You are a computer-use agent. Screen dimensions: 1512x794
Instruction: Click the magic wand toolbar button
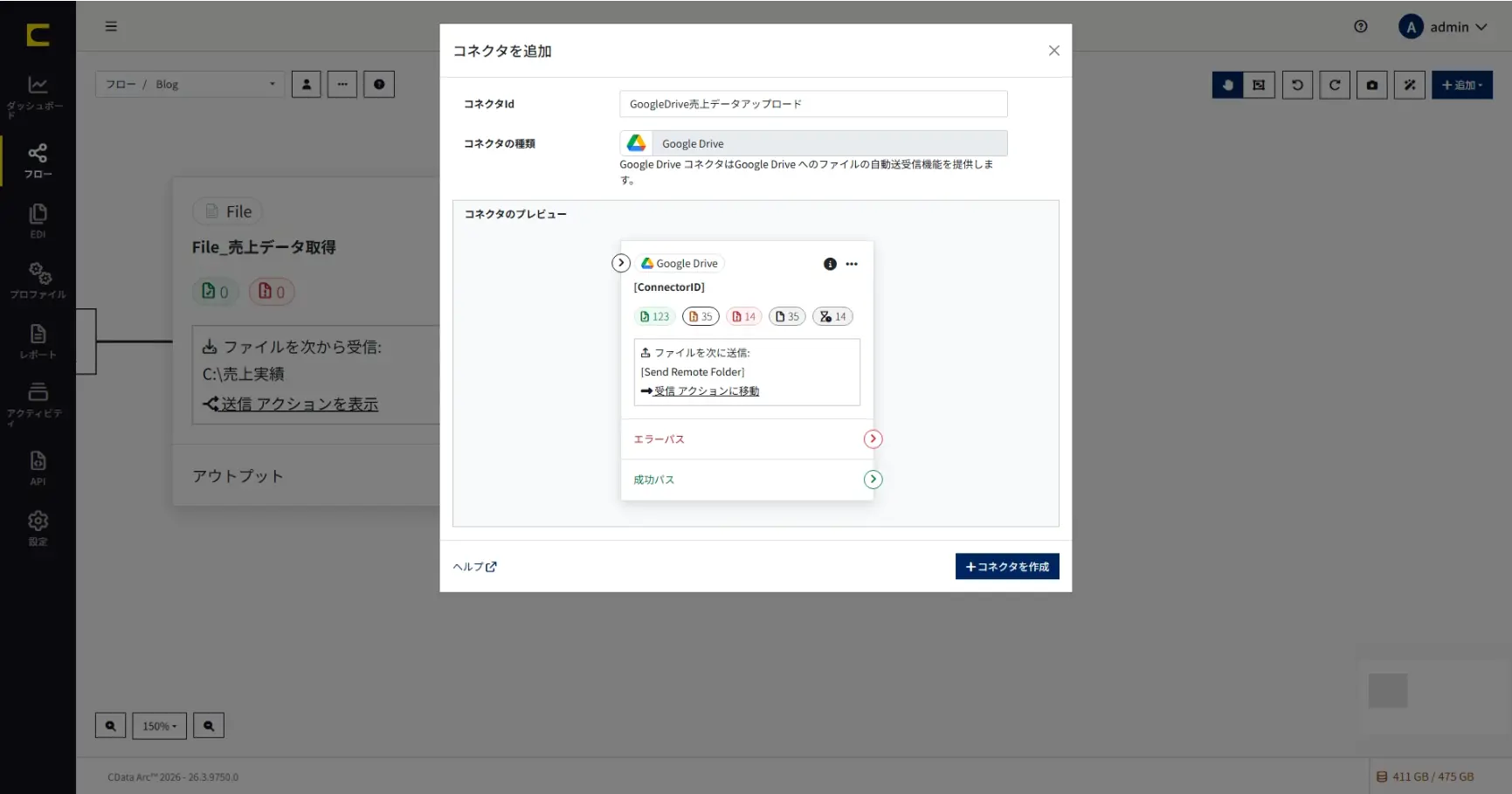point(1410,85)
